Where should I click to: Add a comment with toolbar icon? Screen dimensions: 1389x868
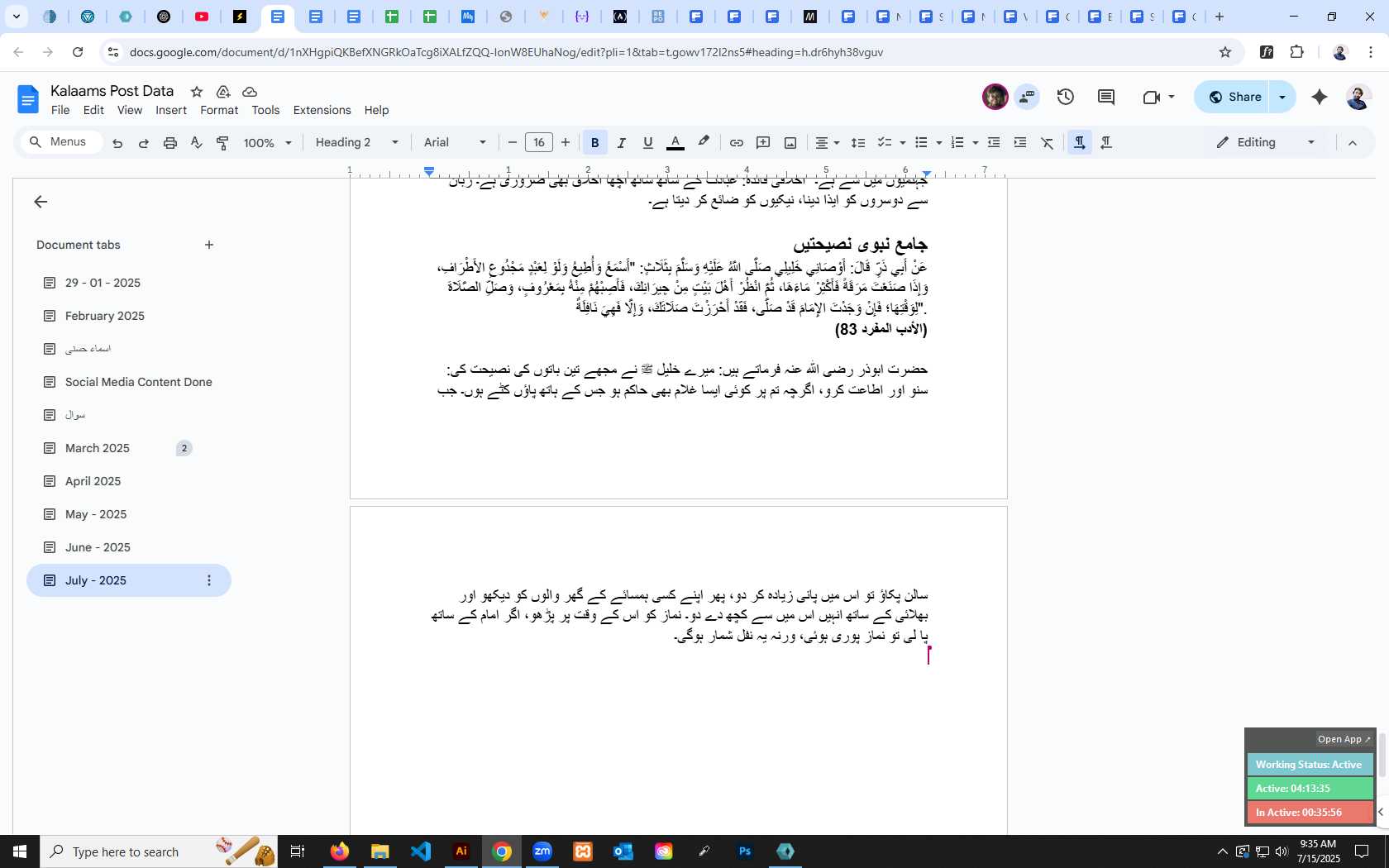tap(763, 143)
